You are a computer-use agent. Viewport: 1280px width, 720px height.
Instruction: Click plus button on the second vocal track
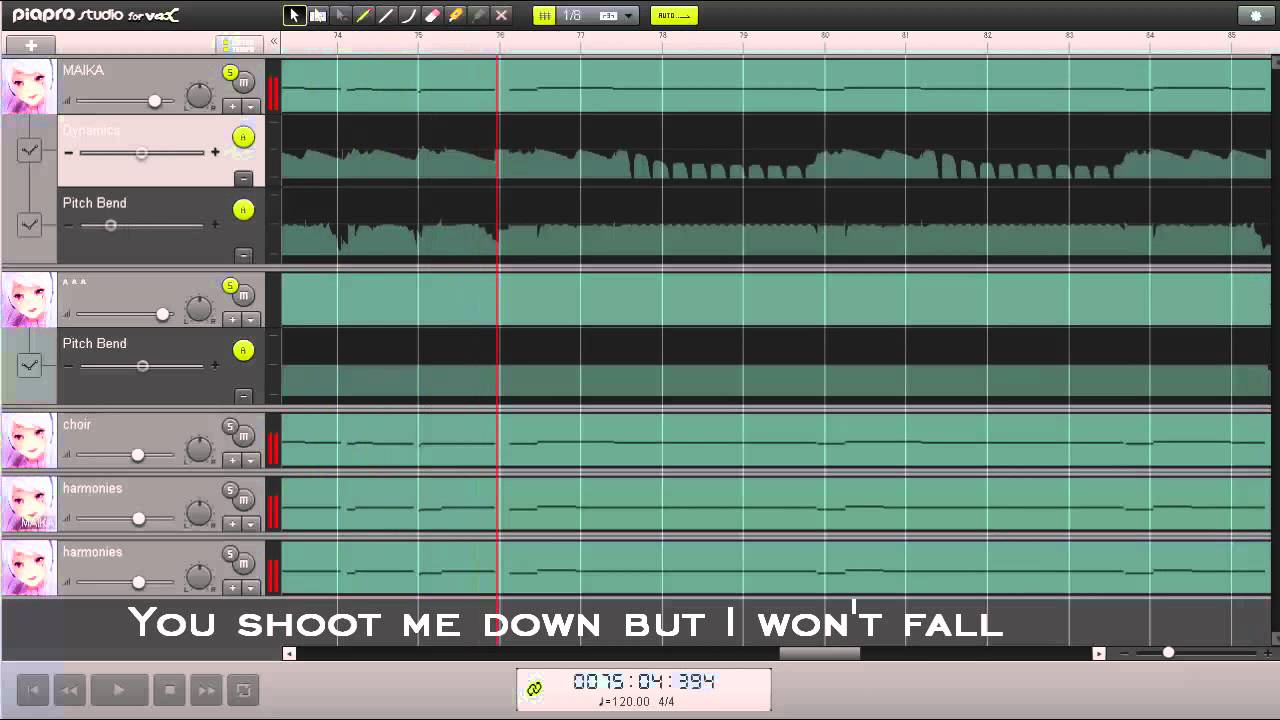click(232, 320)
